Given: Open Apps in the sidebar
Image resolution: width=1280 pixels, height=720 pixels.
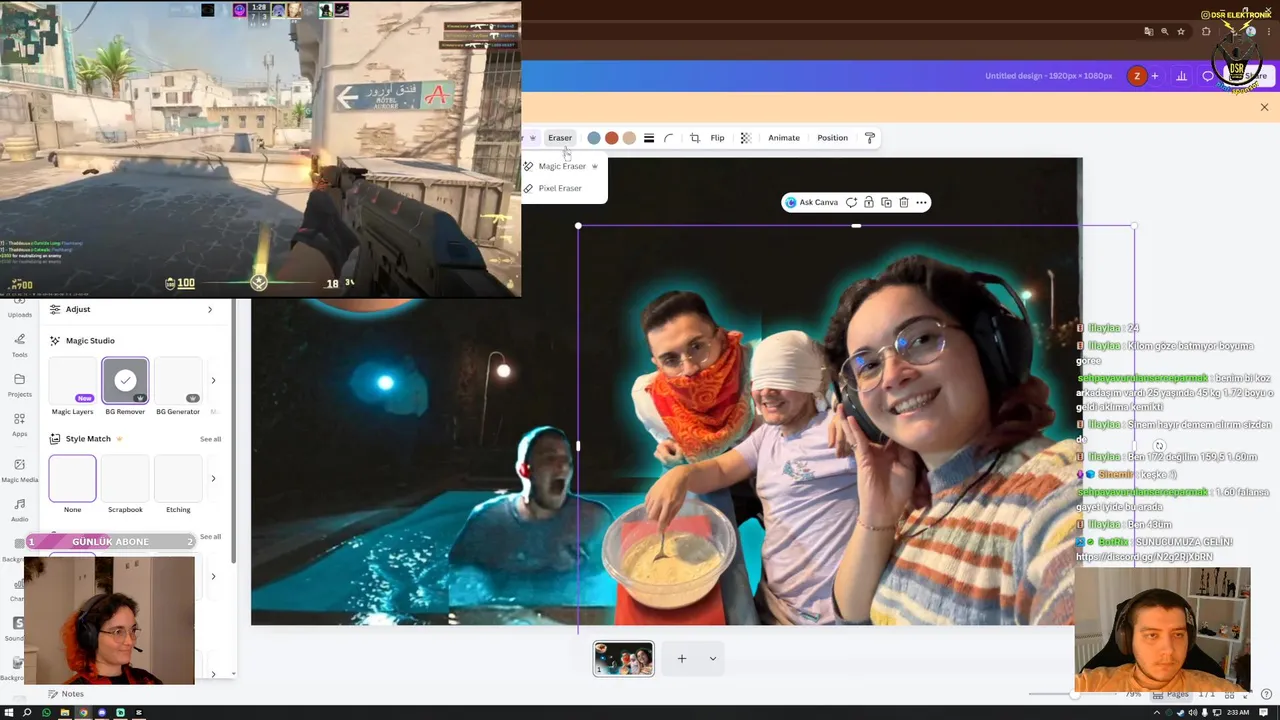Looking at the screenshot, I should pos(19,425).
